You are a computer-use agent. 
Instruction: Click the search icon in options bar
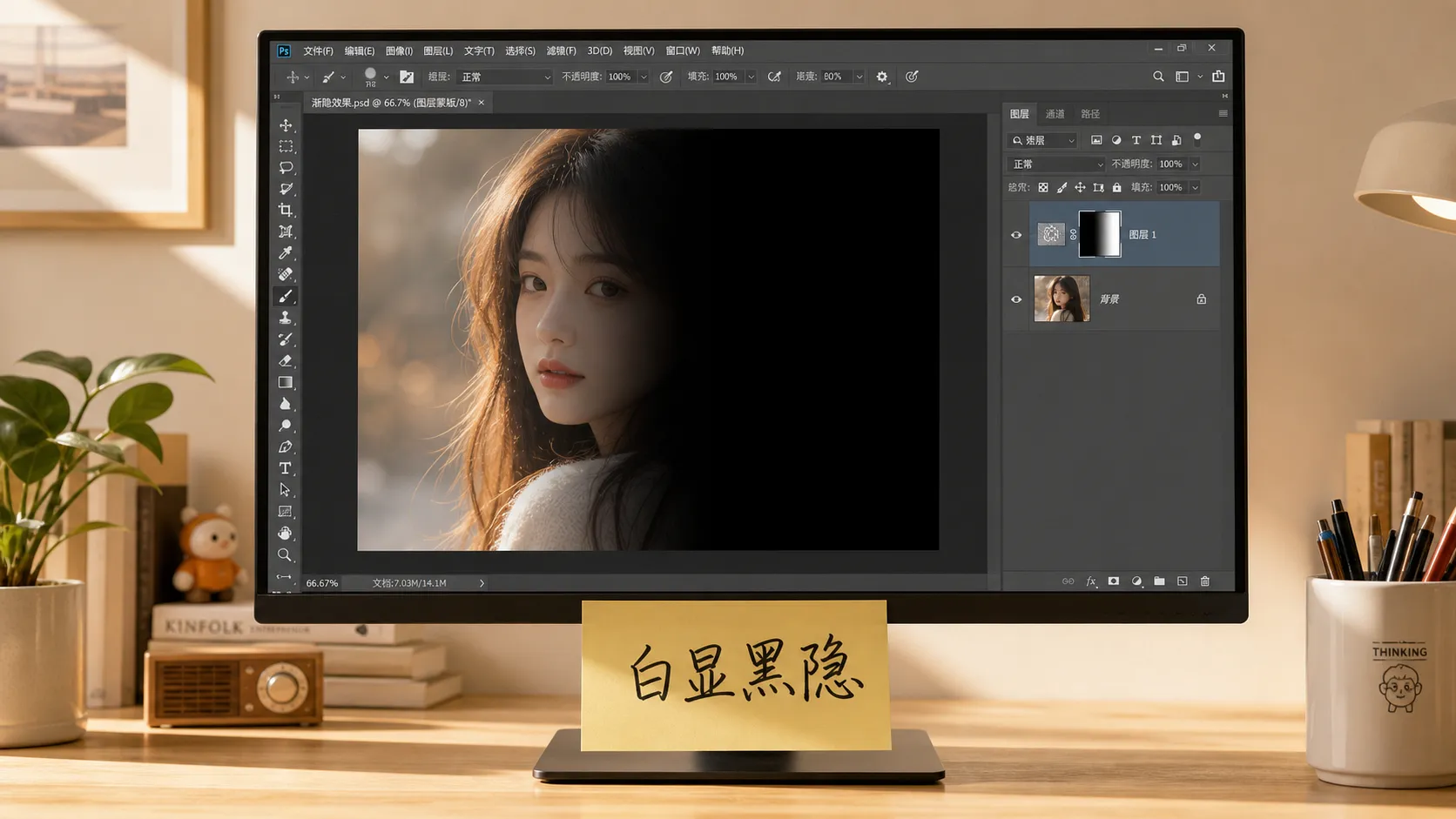coord(1158,77)
